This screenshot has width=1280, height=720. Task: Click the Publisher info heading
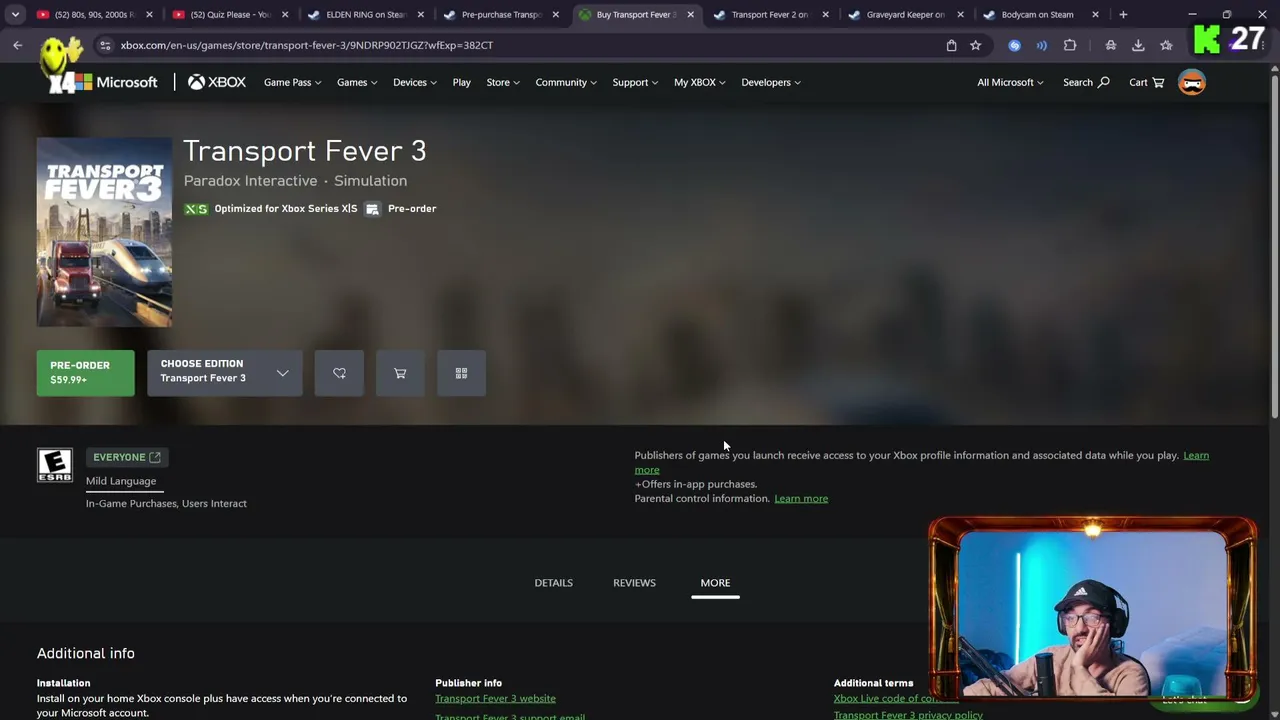(468, 683)
